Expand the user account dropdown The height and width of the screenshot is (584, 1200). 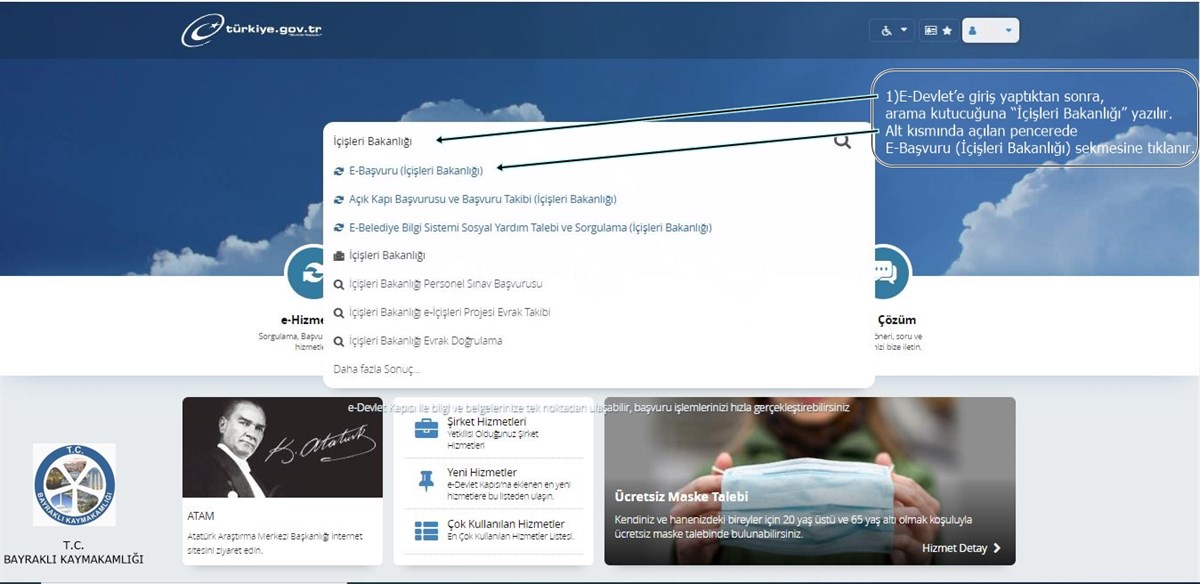click(x=990, y=31)
